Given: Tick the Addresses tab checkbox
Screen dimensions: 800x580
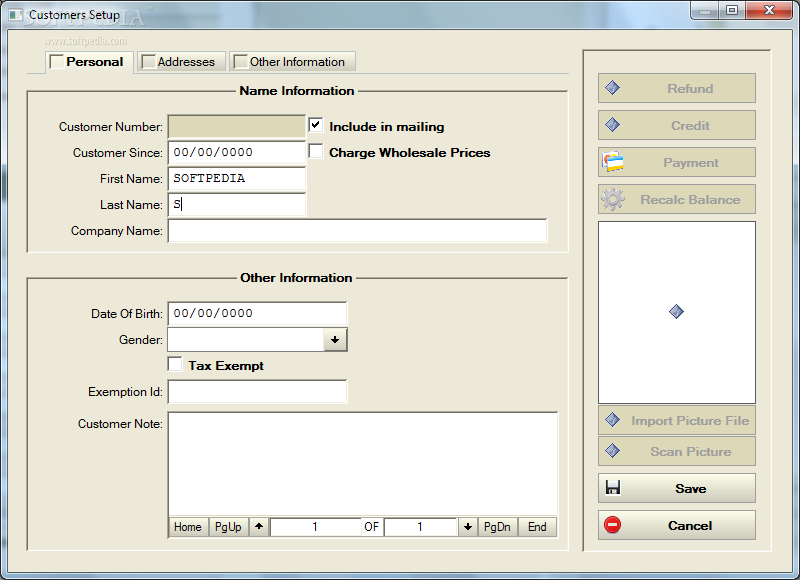Looking at the screenshot, I should click(148, 62).
